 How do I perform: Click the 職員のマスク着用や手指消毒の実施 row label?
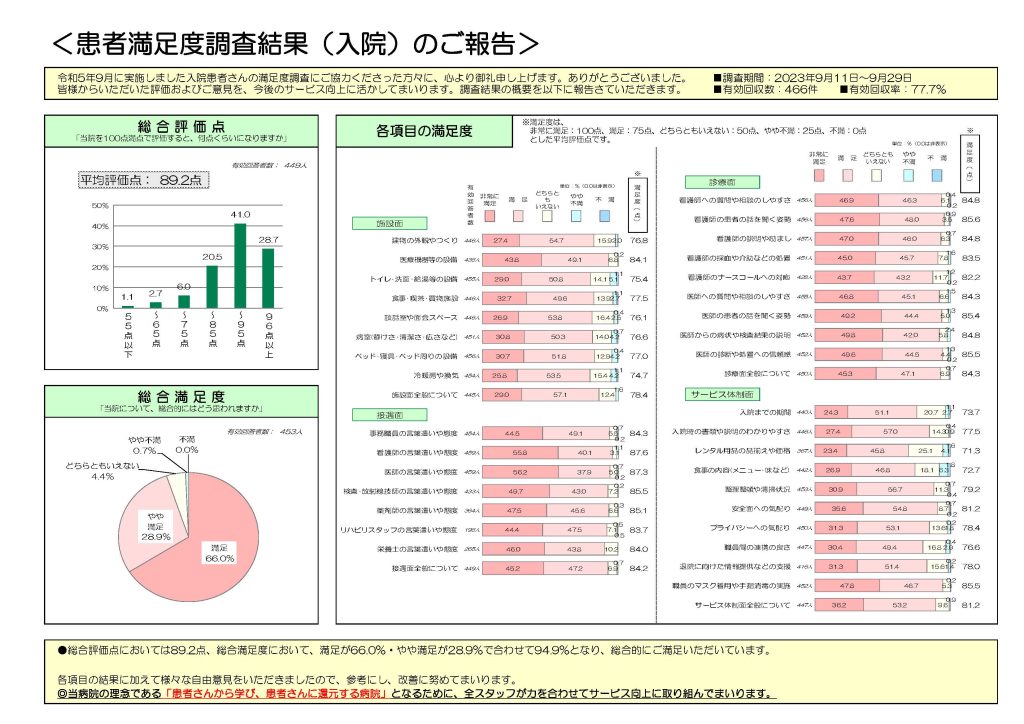coord(731,586)
